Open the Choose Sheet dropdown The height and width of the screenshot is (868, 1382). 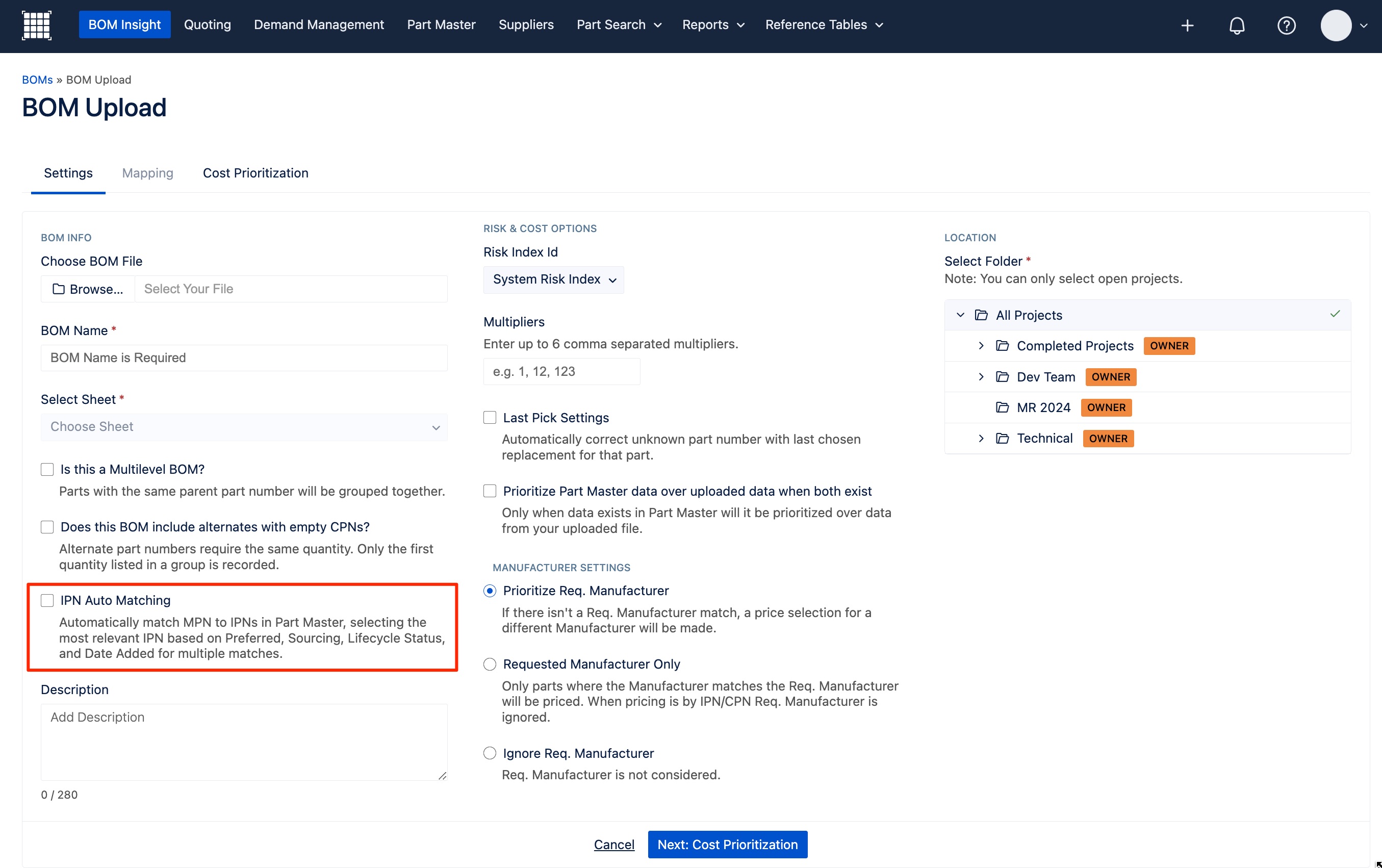point(244,427)
